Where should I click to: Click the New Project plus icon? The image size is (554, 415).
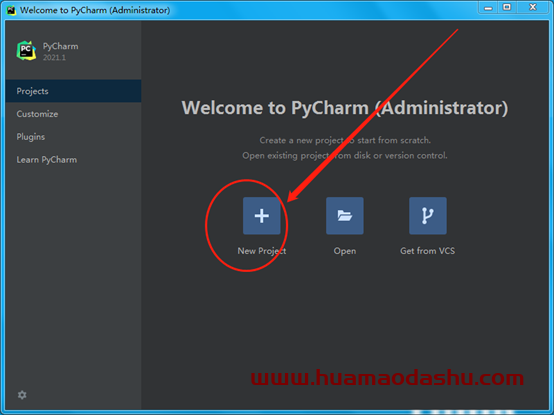point(261,215)
